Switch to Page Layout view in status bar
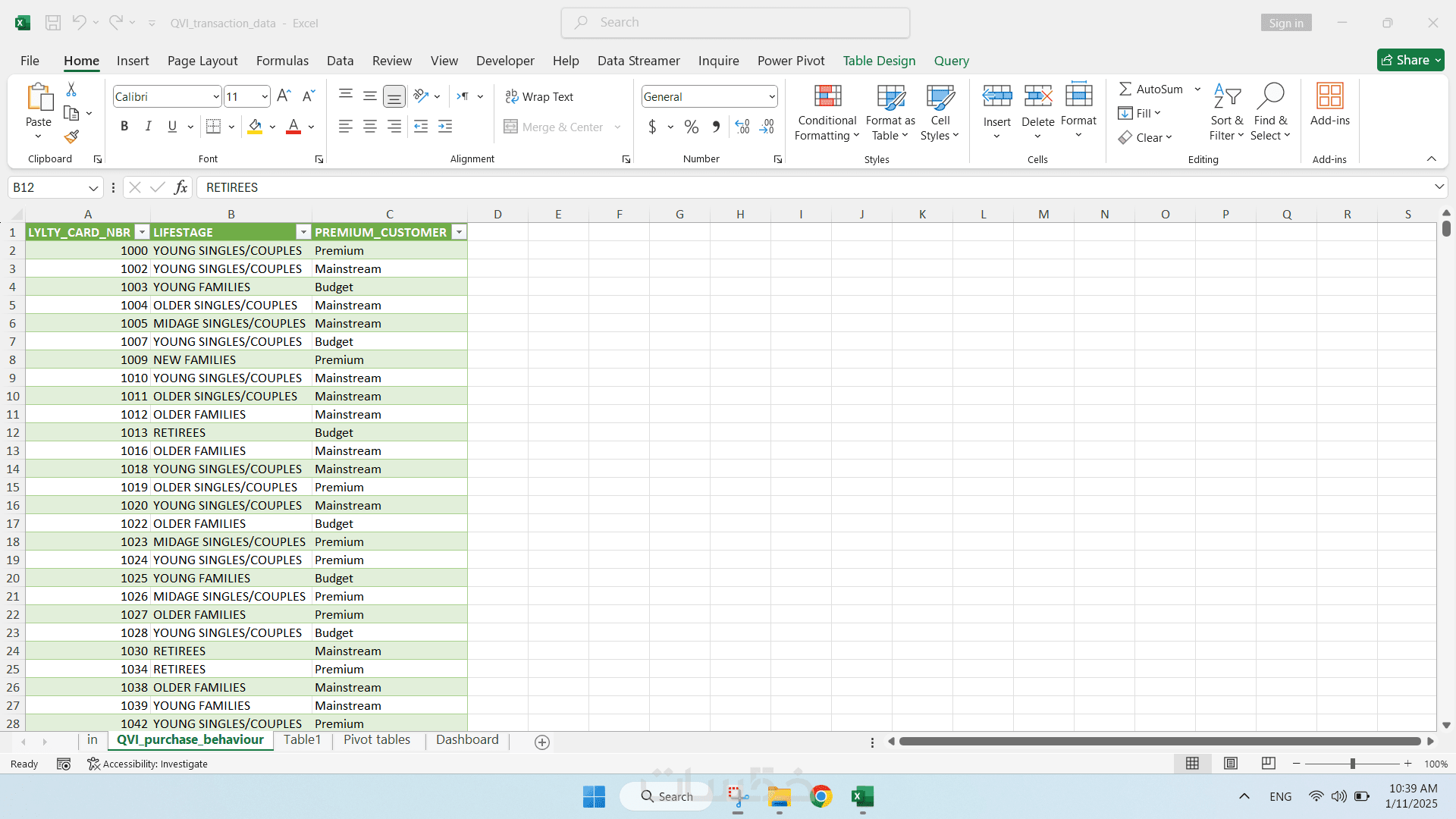 pyautogui.click(x=1230, y=764)
